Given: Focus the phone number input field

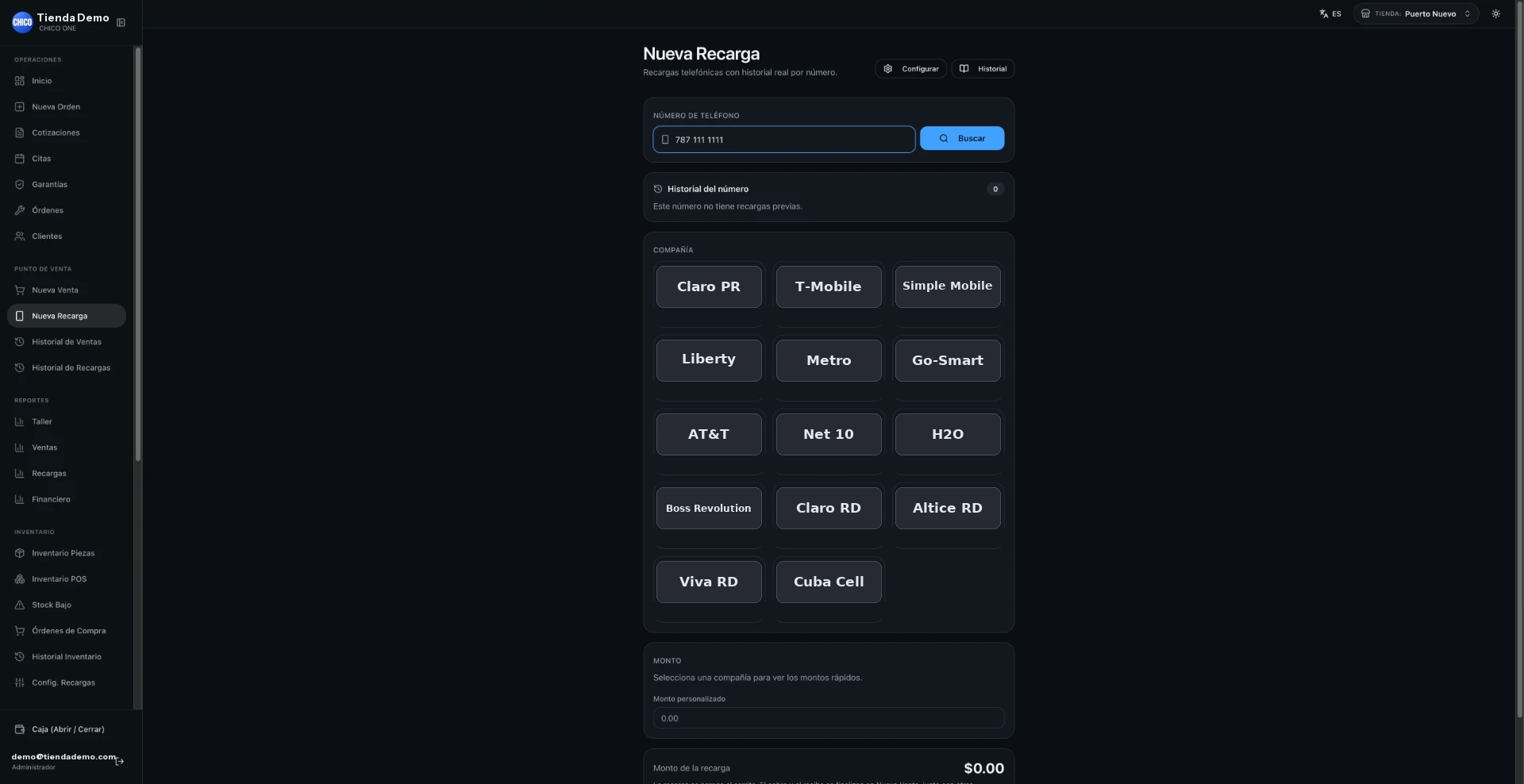Looking at the screenshot, I should [784, 140].
